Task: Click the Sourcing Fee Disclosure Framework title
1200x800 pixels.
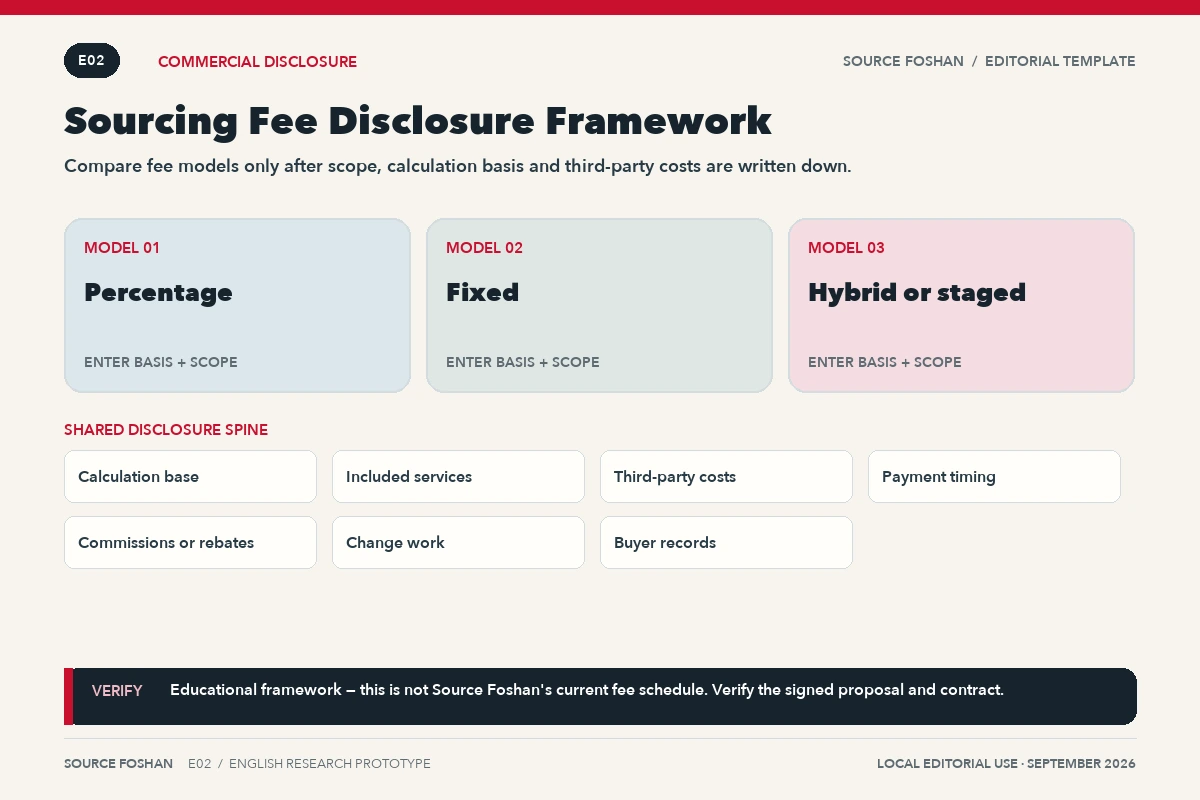Action: coord(418,121)
